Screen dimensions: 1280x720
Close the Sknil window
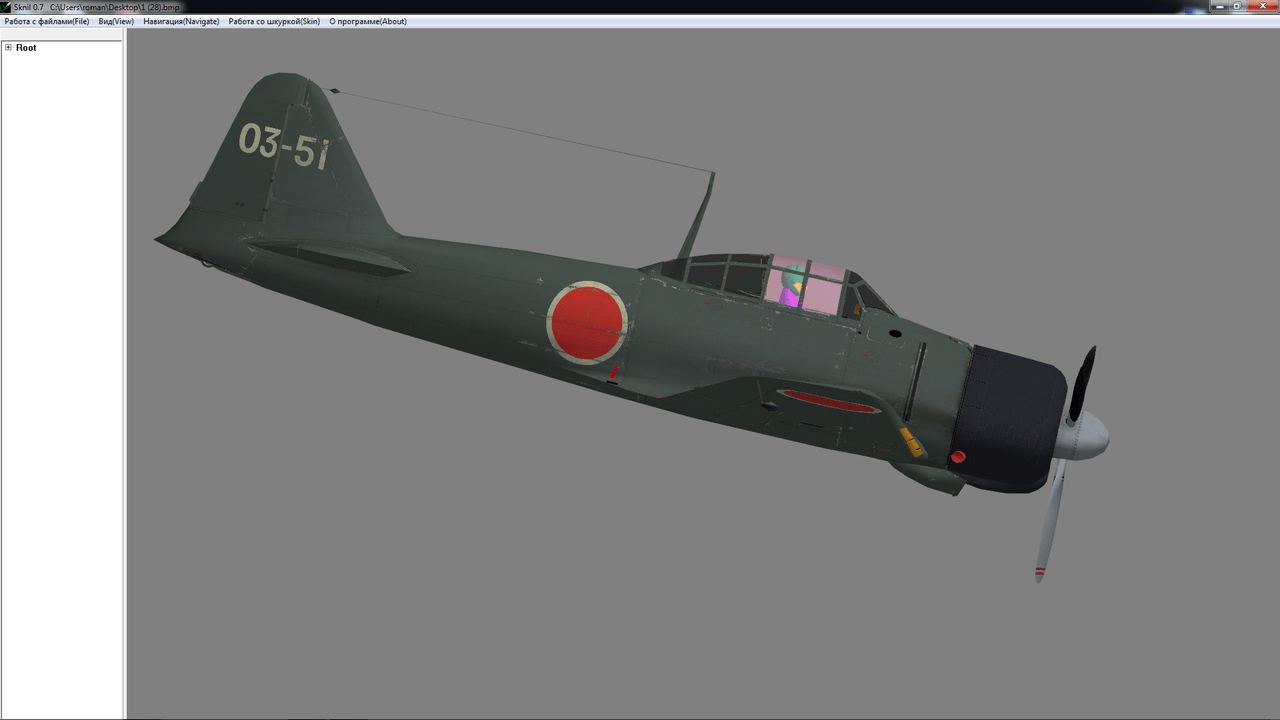(x=1261, y=6)
